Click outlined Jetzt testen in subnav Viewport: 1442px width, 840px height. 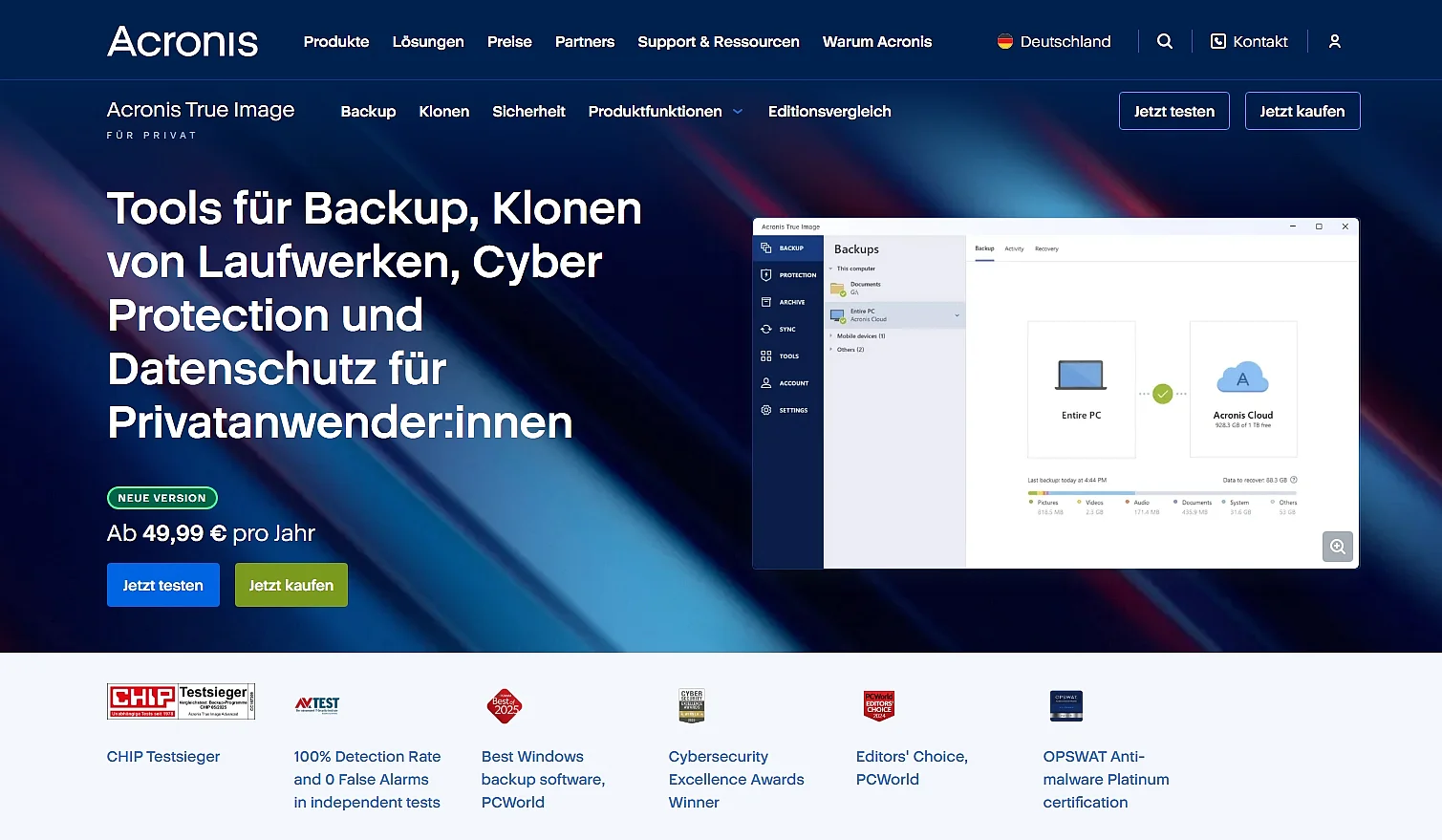click(x=1174, y=111)
